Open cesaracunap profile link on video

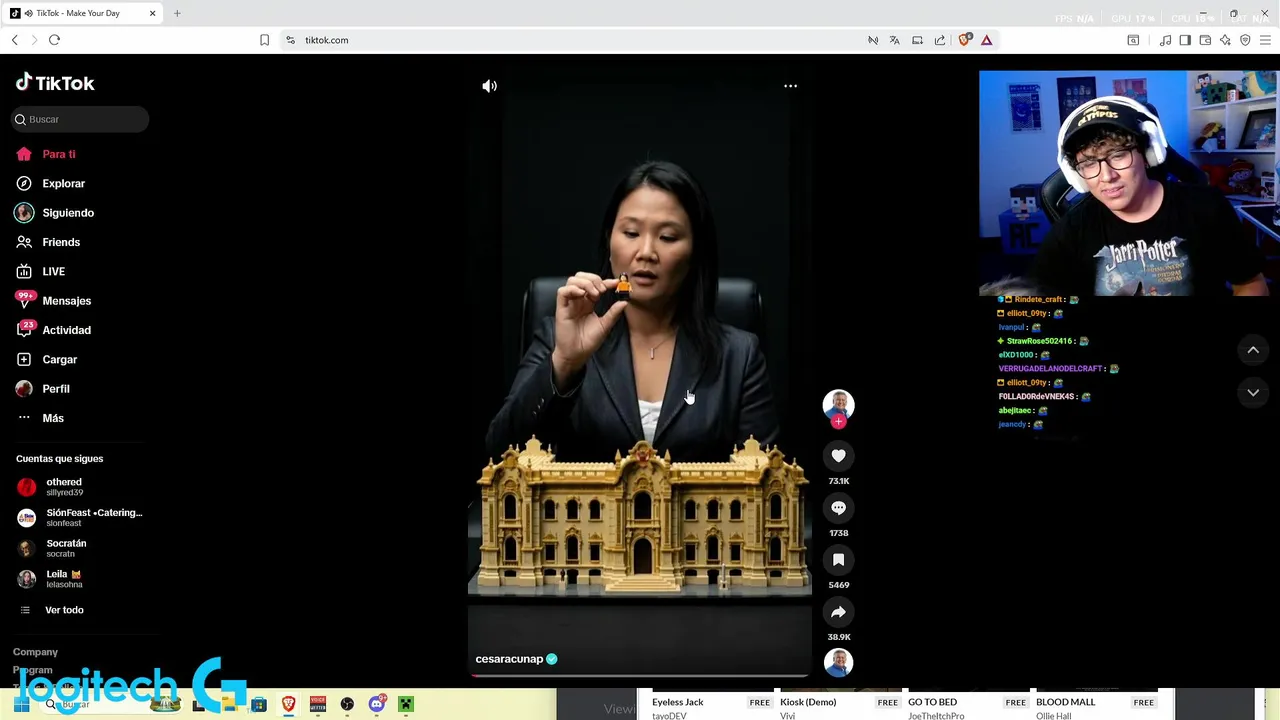(509, 659)
